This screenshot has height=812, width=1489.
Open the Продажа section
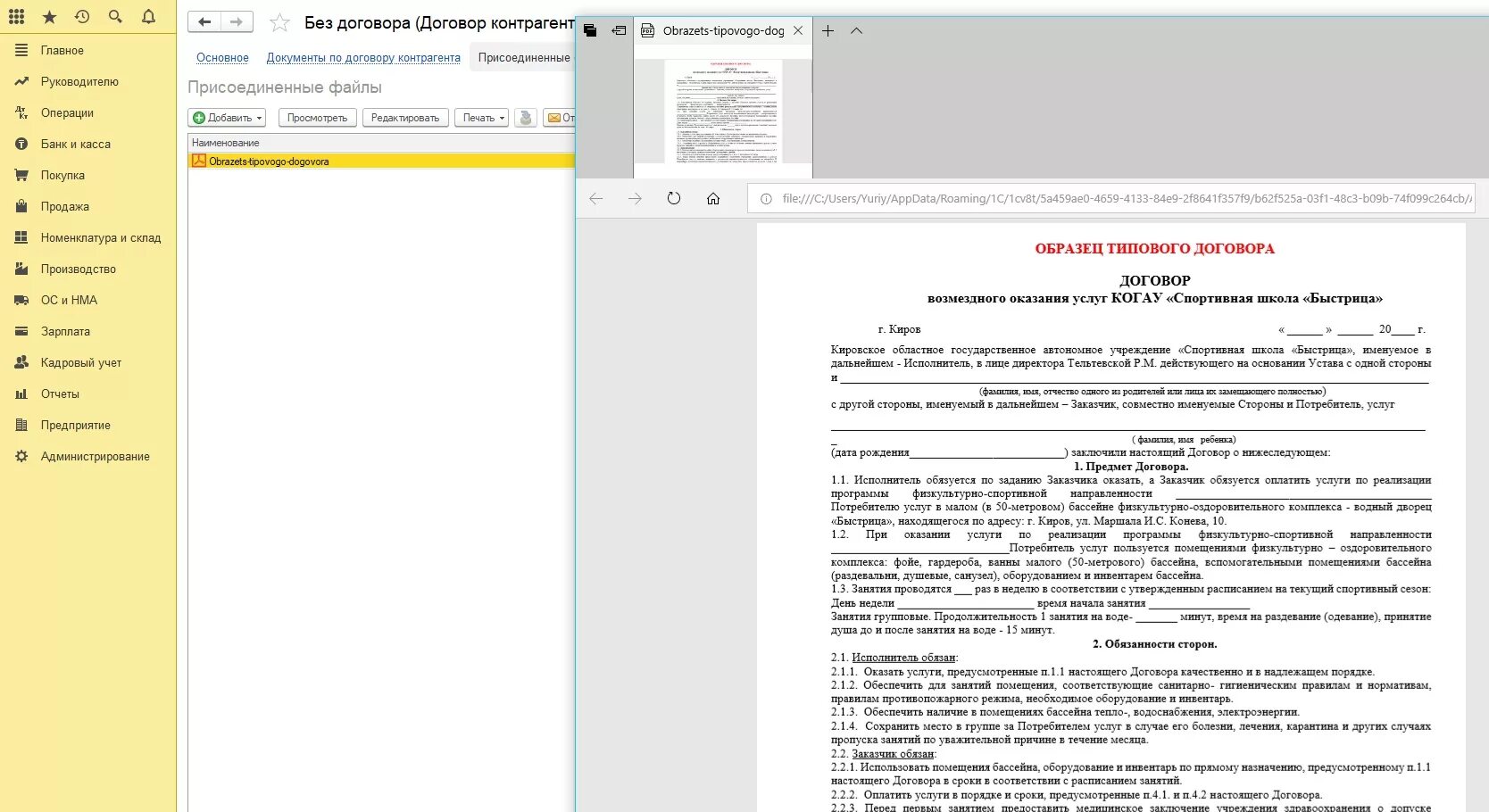pyautogui.click(x=64, y=207)
